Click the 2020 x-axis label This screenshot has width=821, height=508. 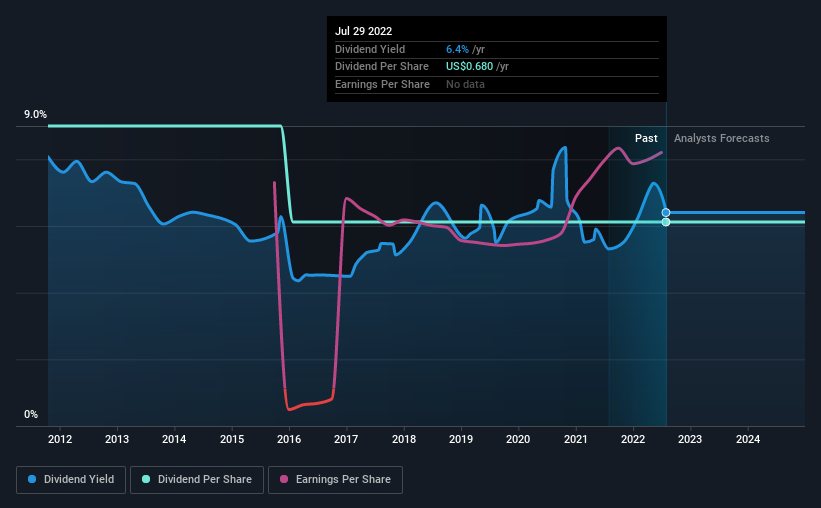pyautogui.click(x=518, y=439)
